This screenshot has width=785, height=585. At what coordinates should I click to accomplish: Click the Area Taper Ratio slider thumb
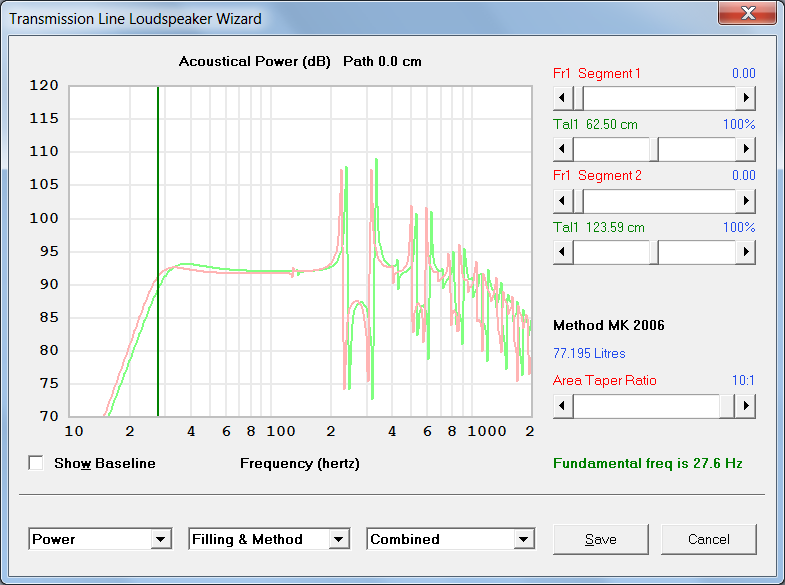pos(727,405)
